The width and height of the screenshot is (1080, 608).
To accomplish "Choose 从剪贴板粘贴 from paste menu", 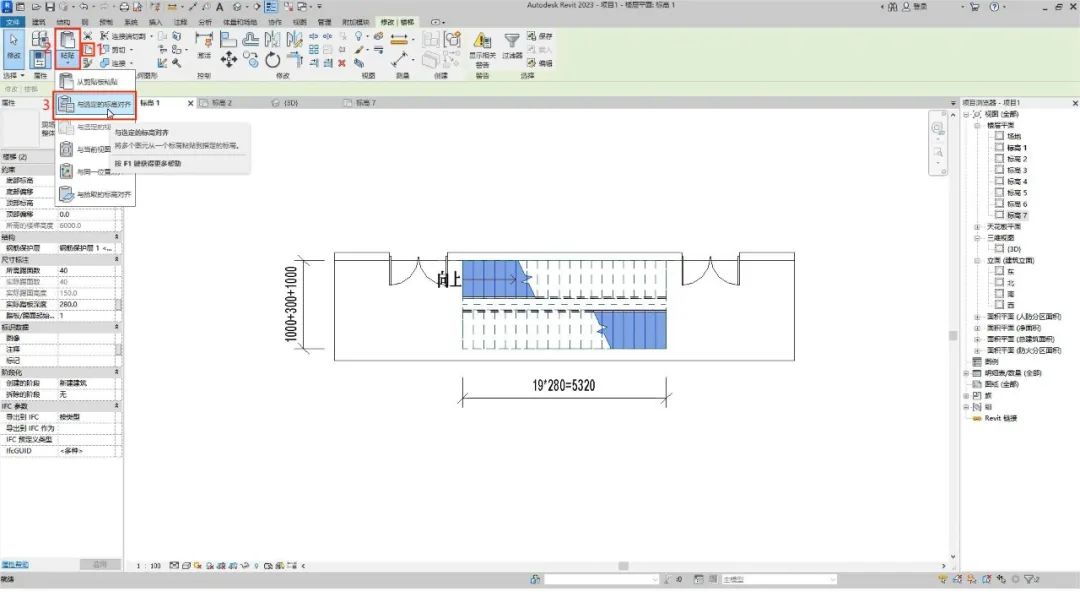I will coord(95,81).
